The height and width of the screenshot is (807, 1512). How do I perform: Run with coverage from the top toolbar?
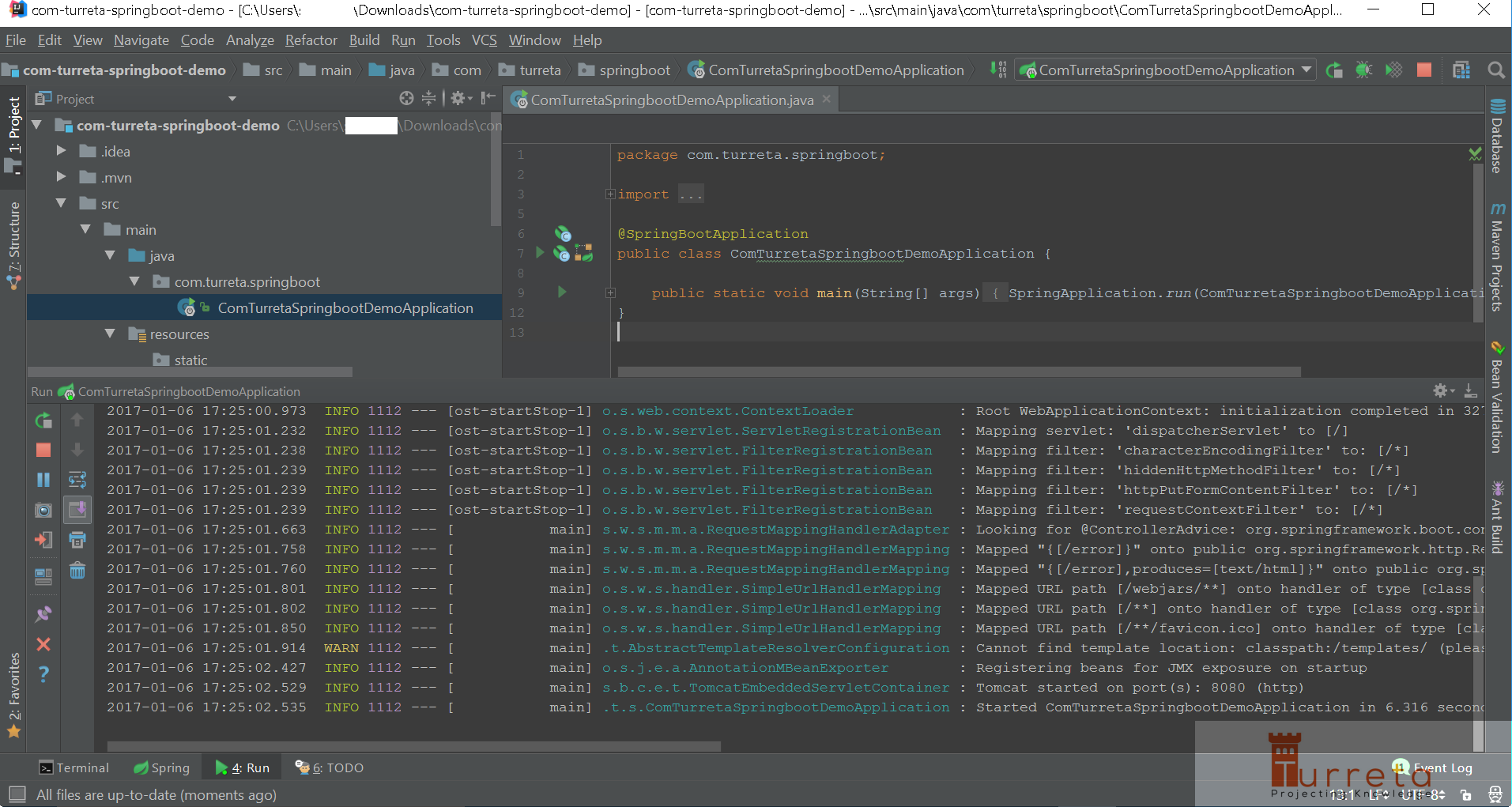pos(1394,70)
